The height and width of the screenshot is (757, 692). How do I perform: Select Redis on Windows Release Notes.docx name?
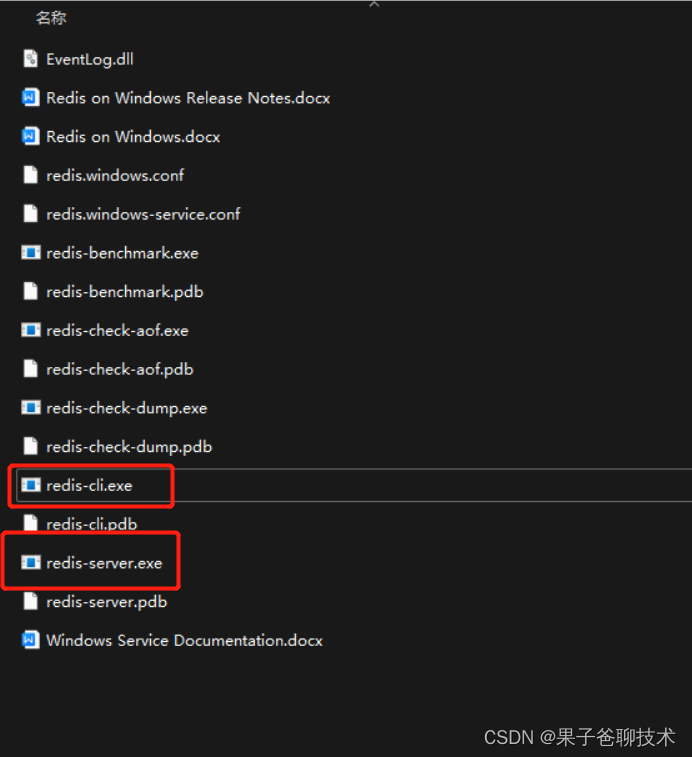click(x=188, y=98)
